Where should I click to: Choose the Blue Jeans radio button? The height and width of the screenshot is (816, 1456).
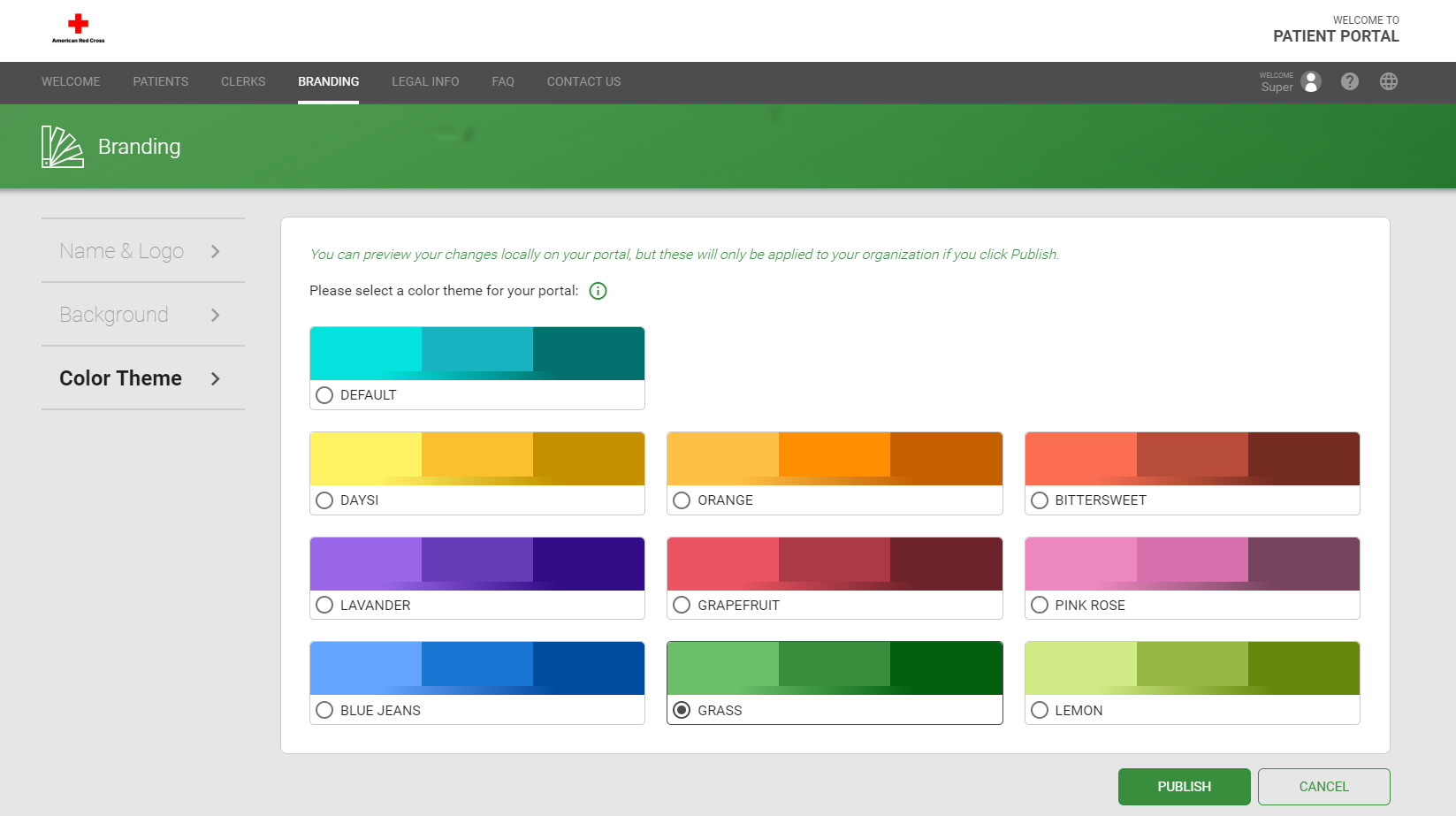[x=324, y=710]
